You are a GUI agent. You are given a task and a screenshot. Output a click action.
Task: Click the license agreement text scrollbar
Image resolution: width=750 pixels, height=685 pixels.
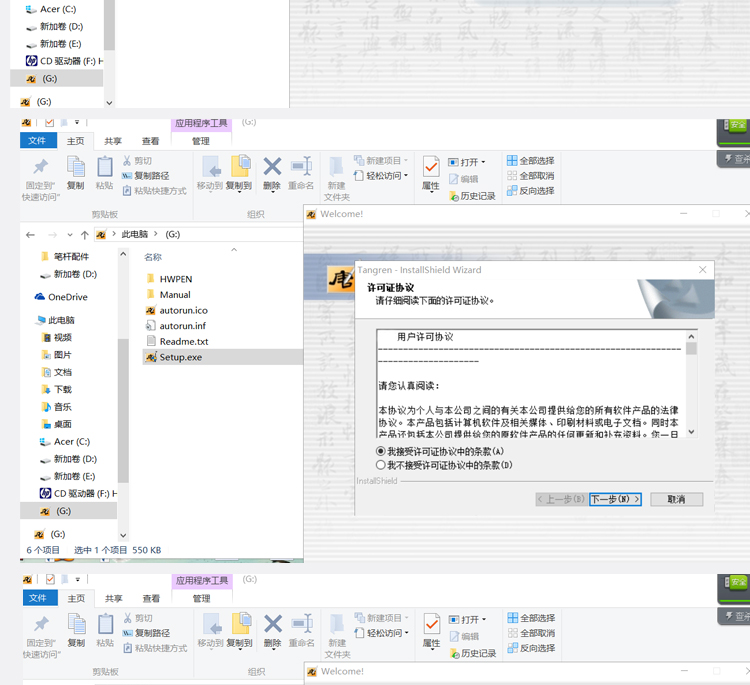click(691, 385)
